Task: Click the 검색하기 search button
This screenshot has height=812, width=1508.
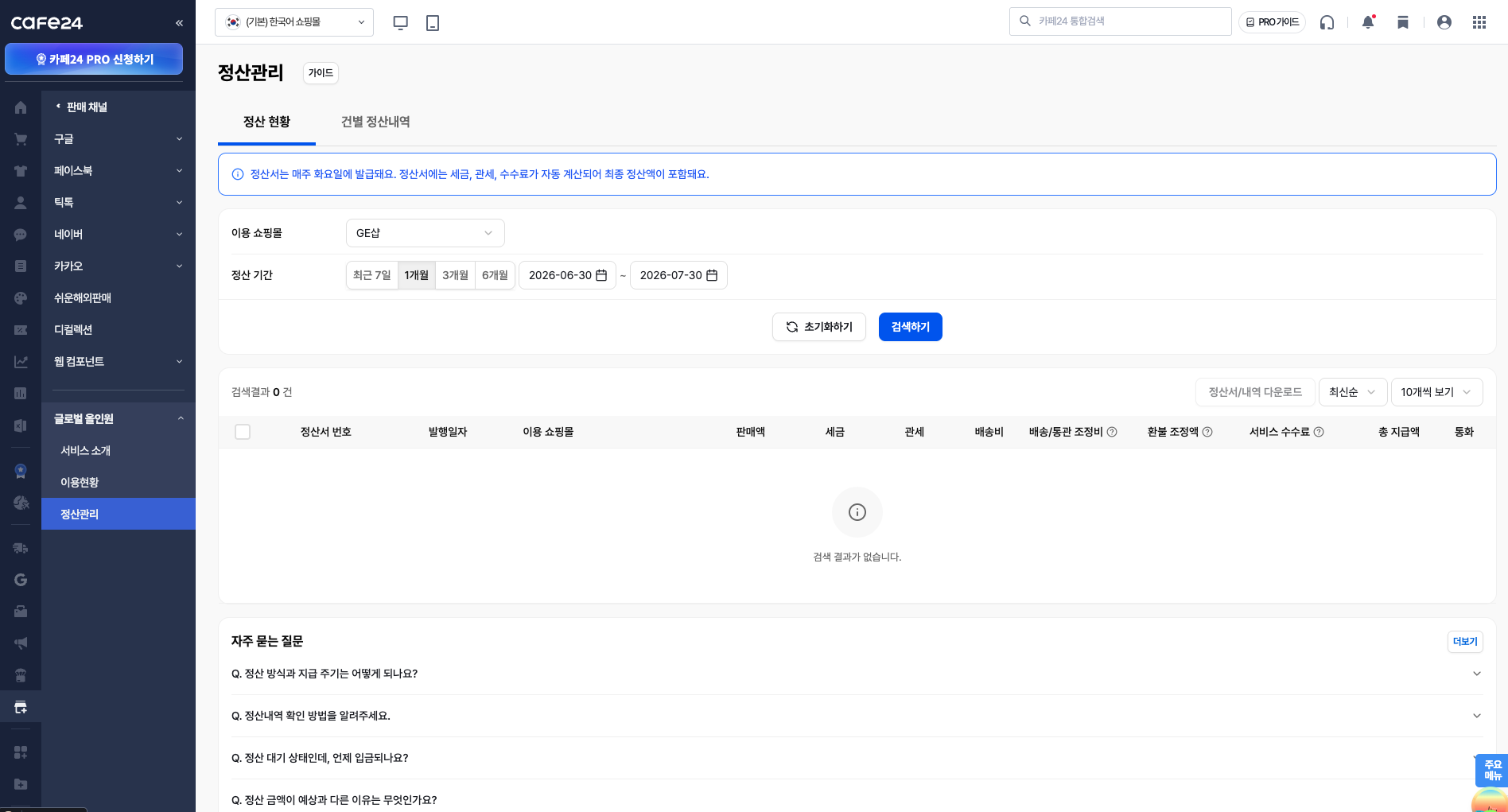Action: tap(911, 327)
